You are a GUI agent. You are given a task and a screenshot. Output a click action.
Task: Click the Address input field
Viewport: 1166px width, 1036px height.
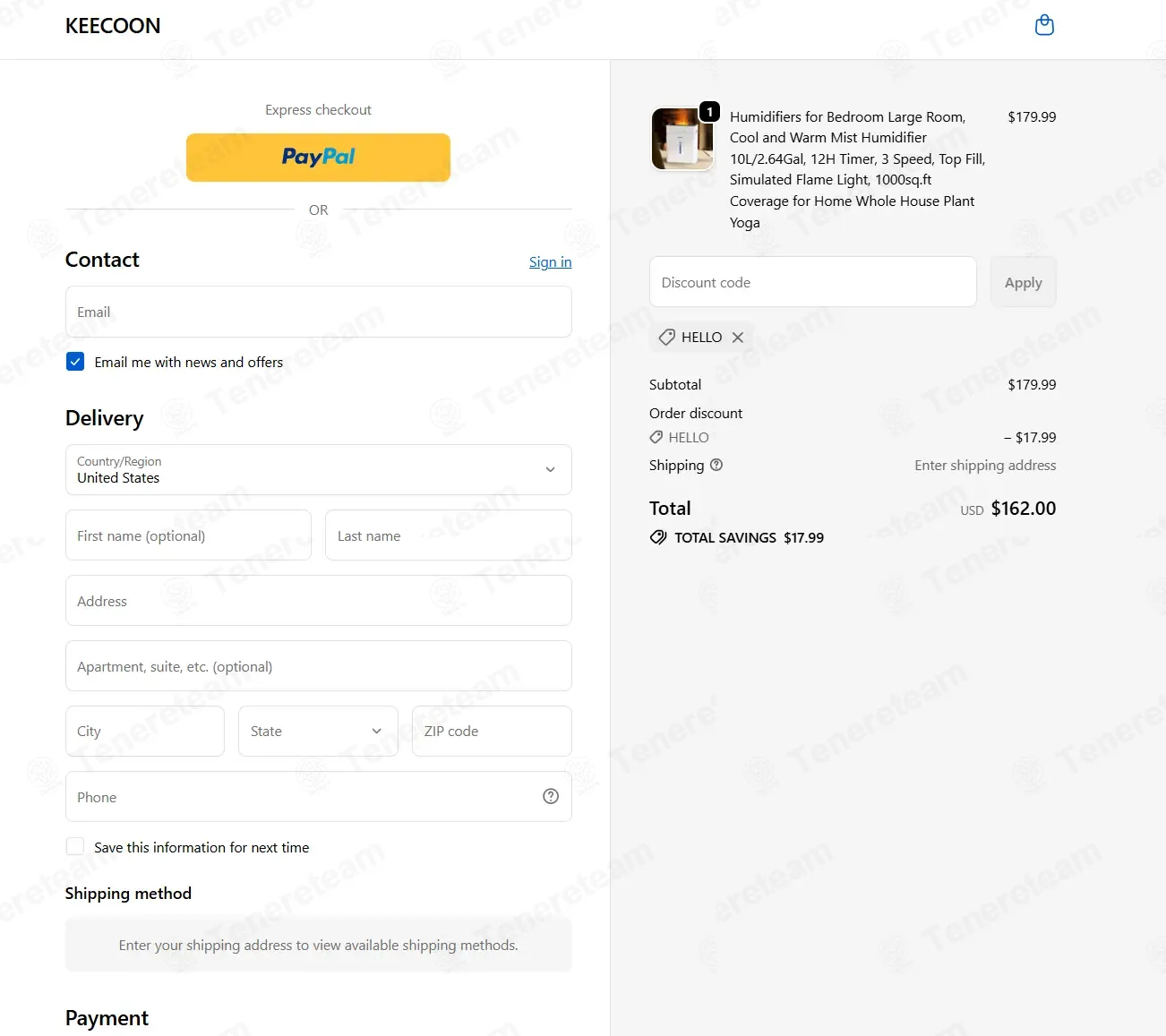(319, 601)
